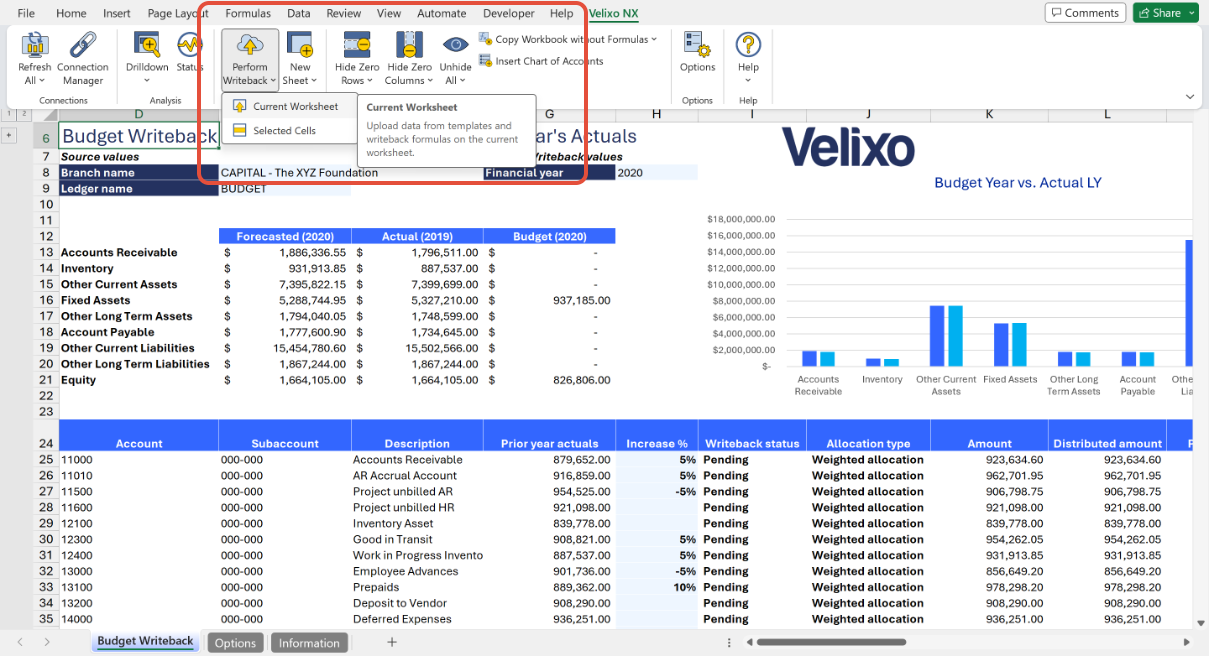Click the horizontal scrollbar left arrow
1209x656 pixels.
(747, 642)
